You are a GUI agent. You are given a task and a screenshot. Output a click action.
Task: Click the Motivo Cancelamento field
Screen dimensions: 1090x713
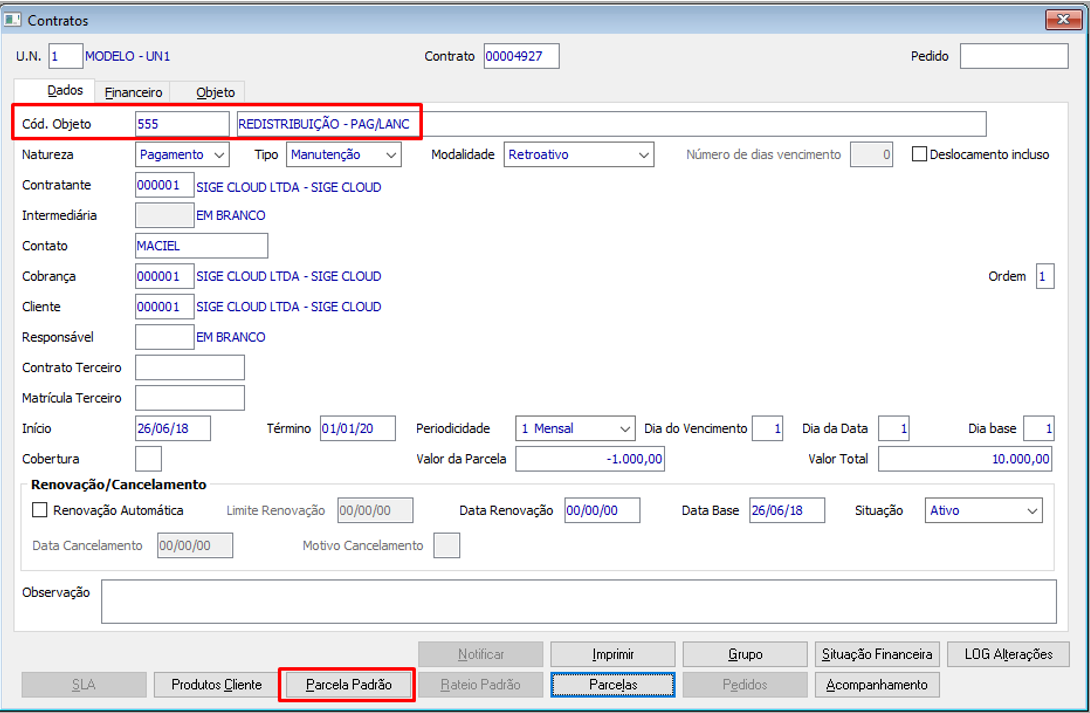(446, 546)
